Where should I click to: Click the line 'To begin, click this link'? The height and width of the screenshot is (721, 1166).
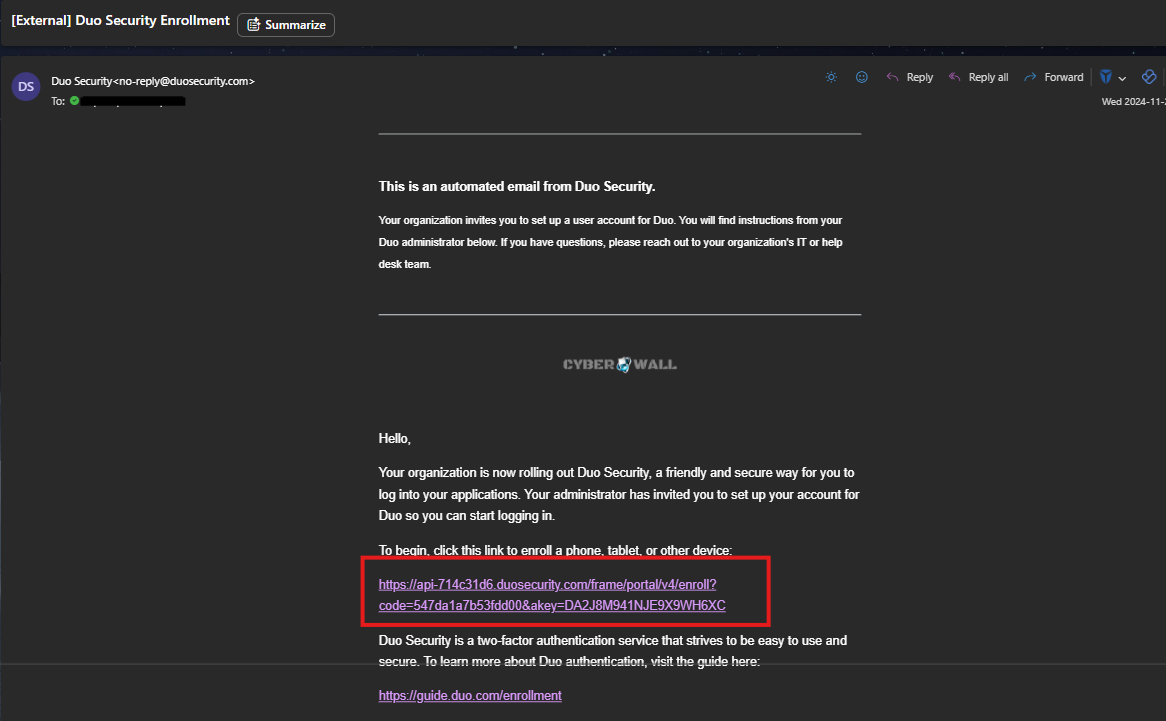pyautogui.click(x=555, y=550)
